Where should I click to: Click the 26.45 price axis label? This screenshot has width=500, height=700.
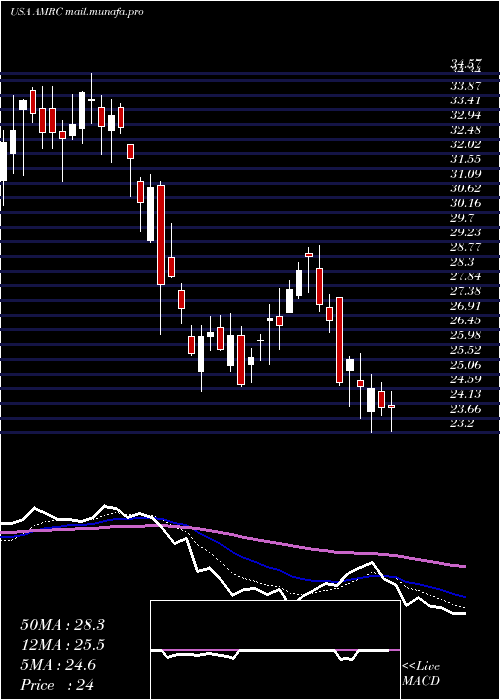pyautogui.click(x=465, y=321)
